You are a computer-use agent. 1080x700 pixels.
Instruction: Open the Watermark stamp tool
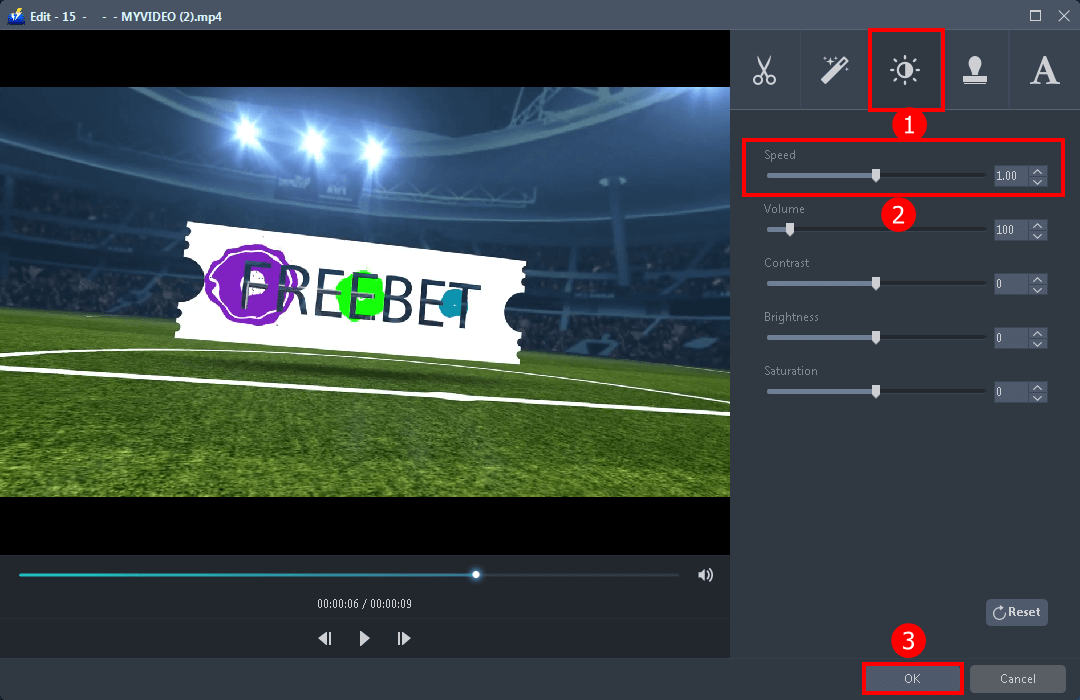pyautogui.click(x=975, y=69)
